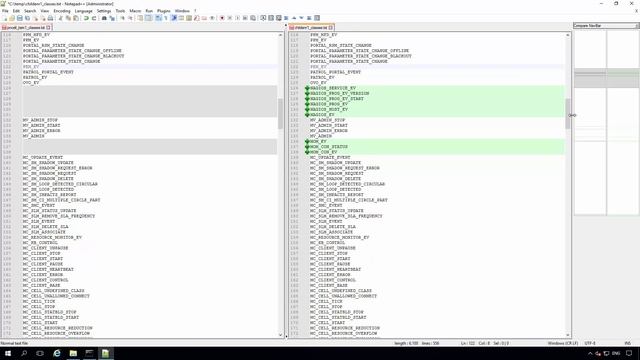640x360 pixels.
Task: Open Find with the binoculars icon
Action: [104, 18]
